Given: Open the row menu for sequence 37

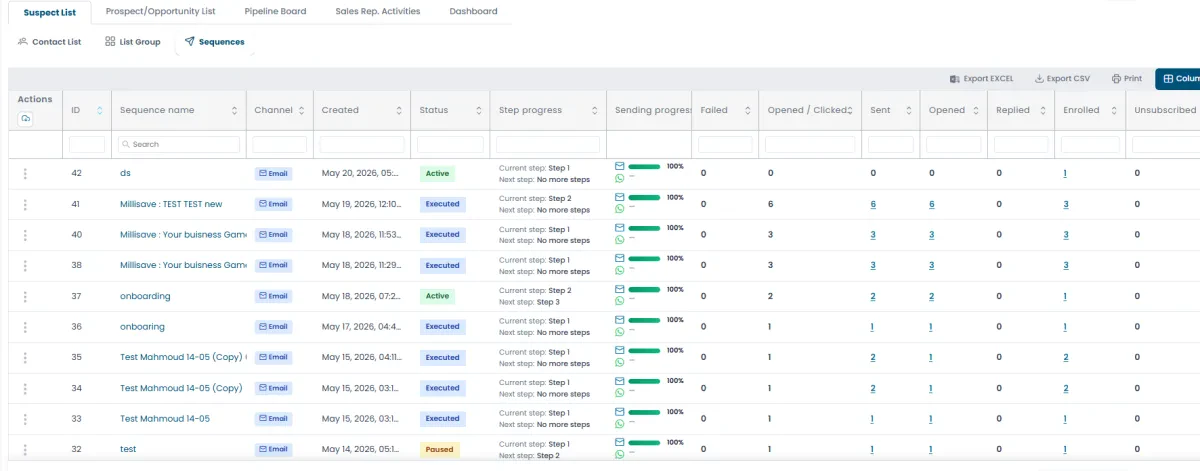Looking at the screenshot, I should click(25, 296).
